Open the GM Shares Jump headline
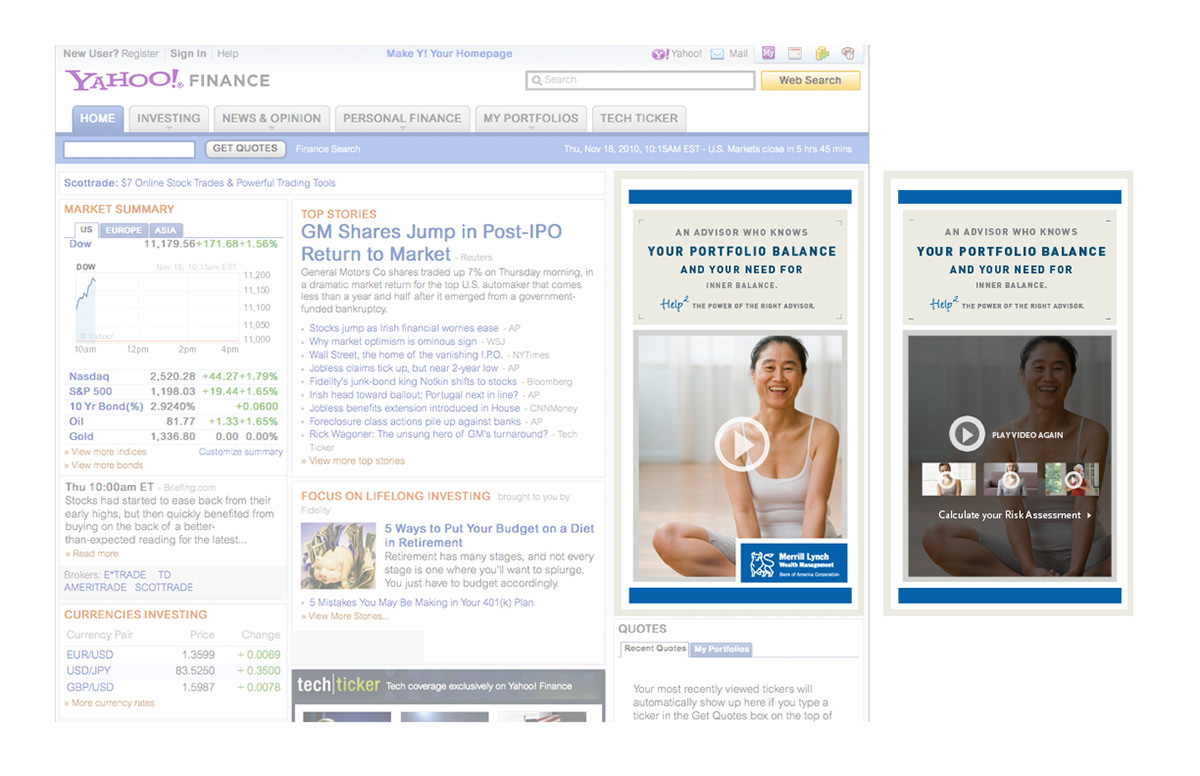 (431, 242)
